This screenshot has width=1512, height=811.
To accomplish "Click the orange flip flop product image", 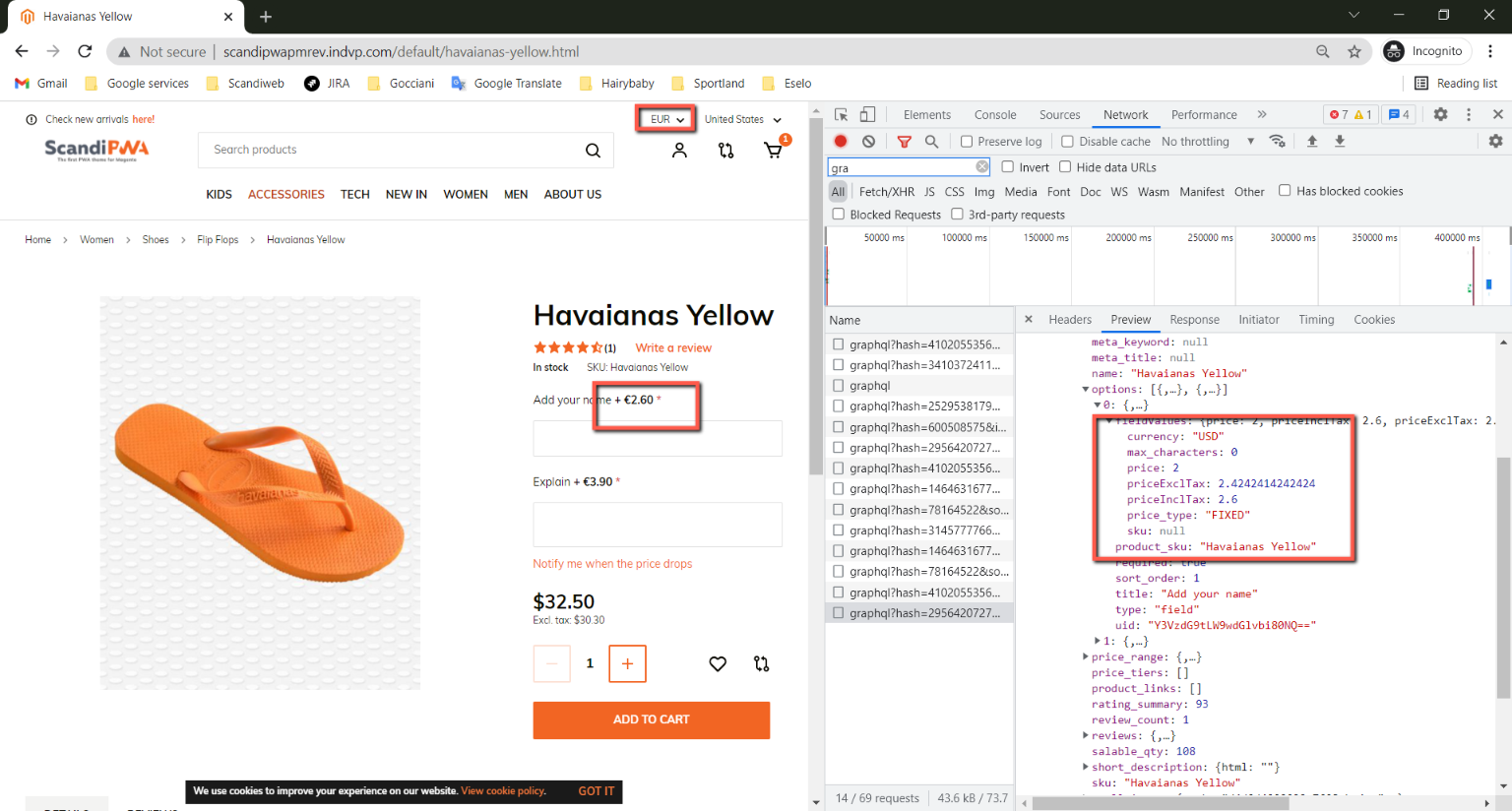I will [x=260, y=492].
